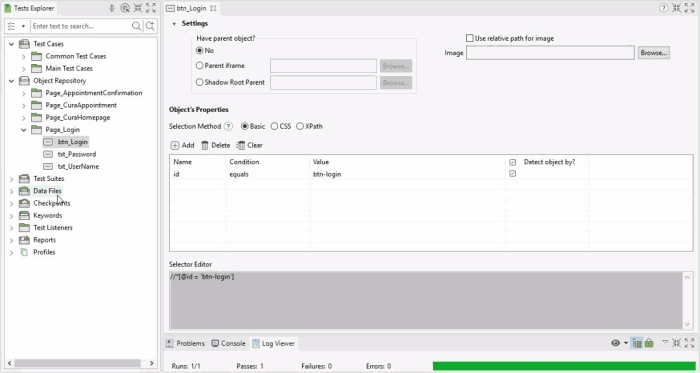Select Shadow Root Parent radio button
Screen dimensions: 700x373
coord(200,82)
